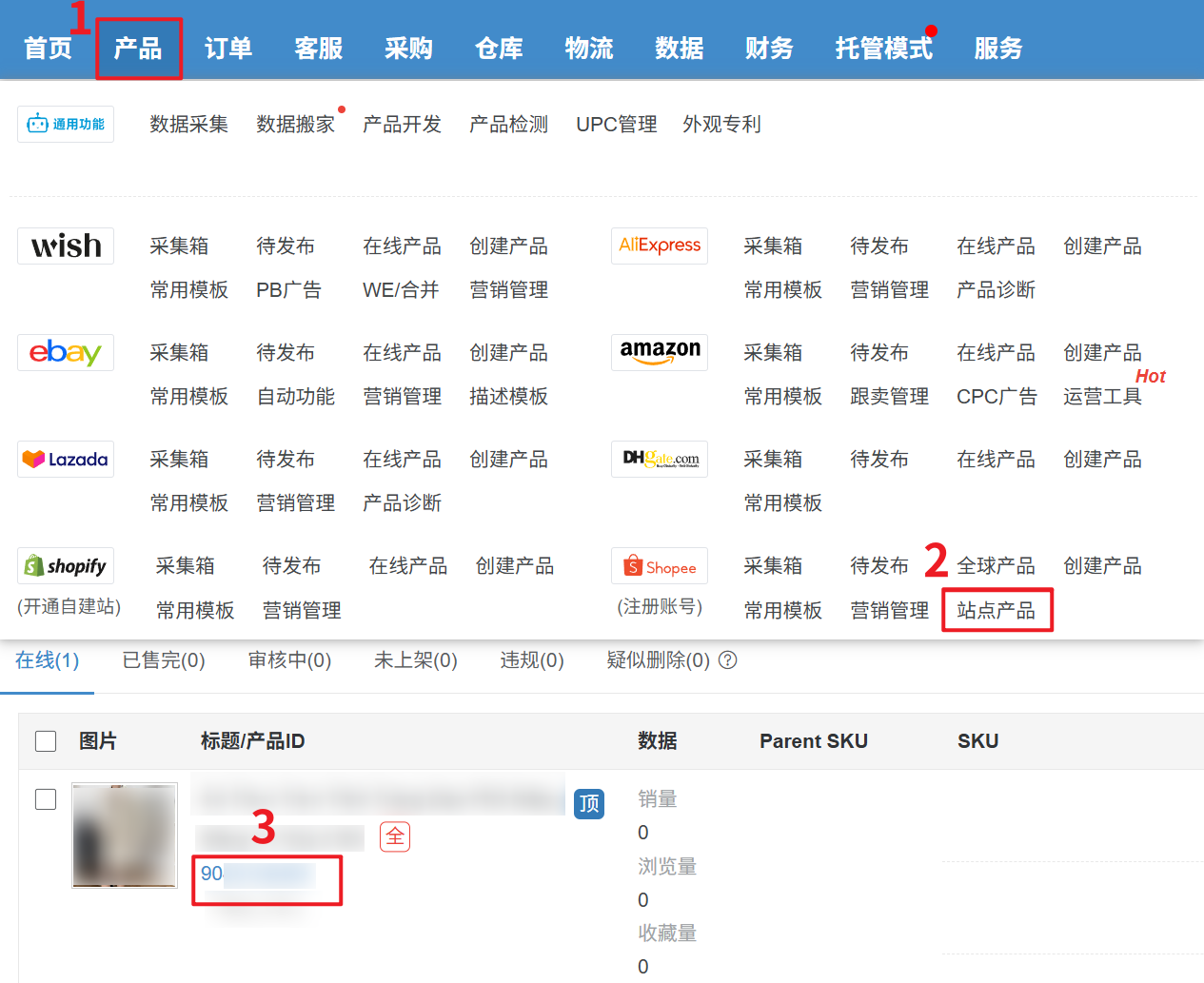
Task: Click the product thumbnail image
Action: click(125, 836)
